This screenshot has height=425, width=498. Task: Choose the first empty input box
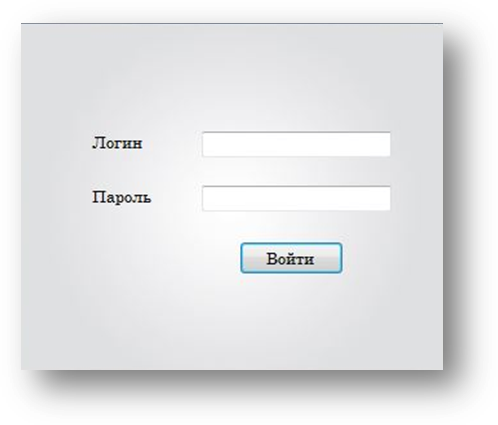click(296, 144)
